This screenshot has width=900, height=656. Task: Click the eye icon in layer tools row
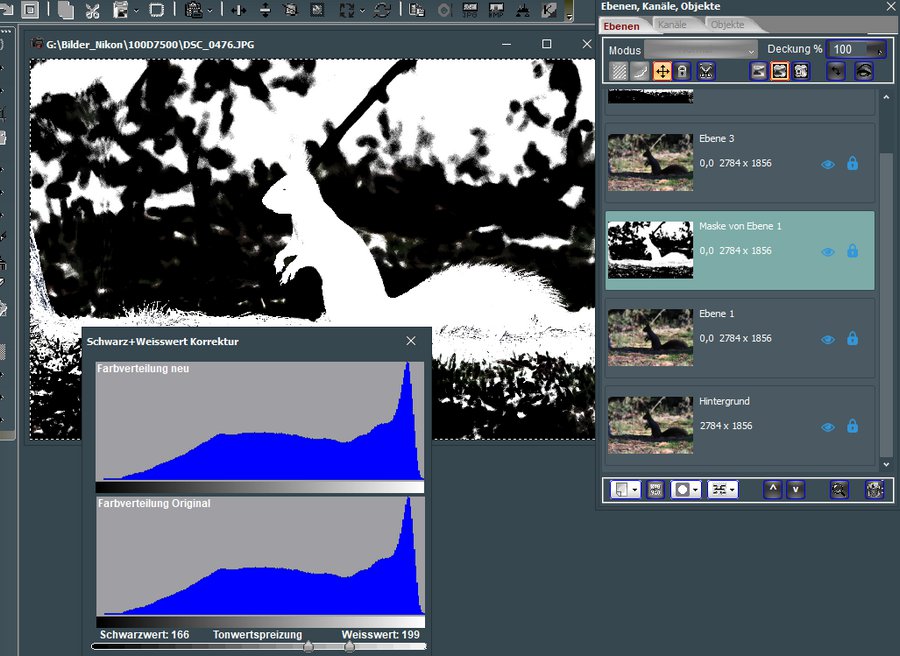(x=864, y=71)
